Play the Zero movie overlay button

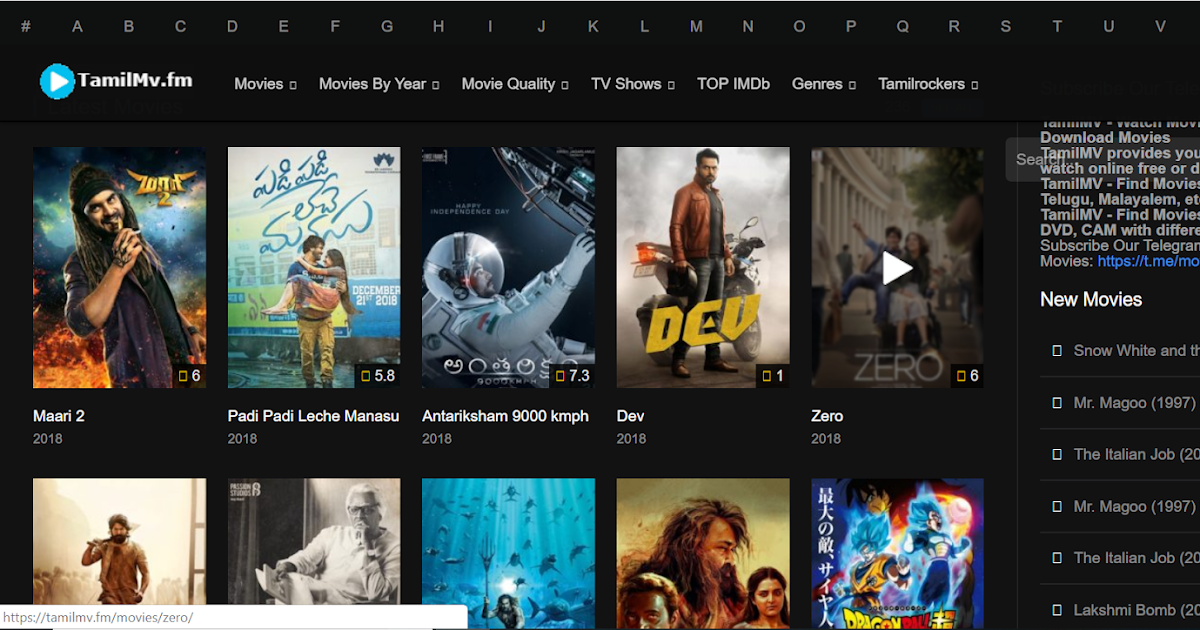tap(897, 267)
